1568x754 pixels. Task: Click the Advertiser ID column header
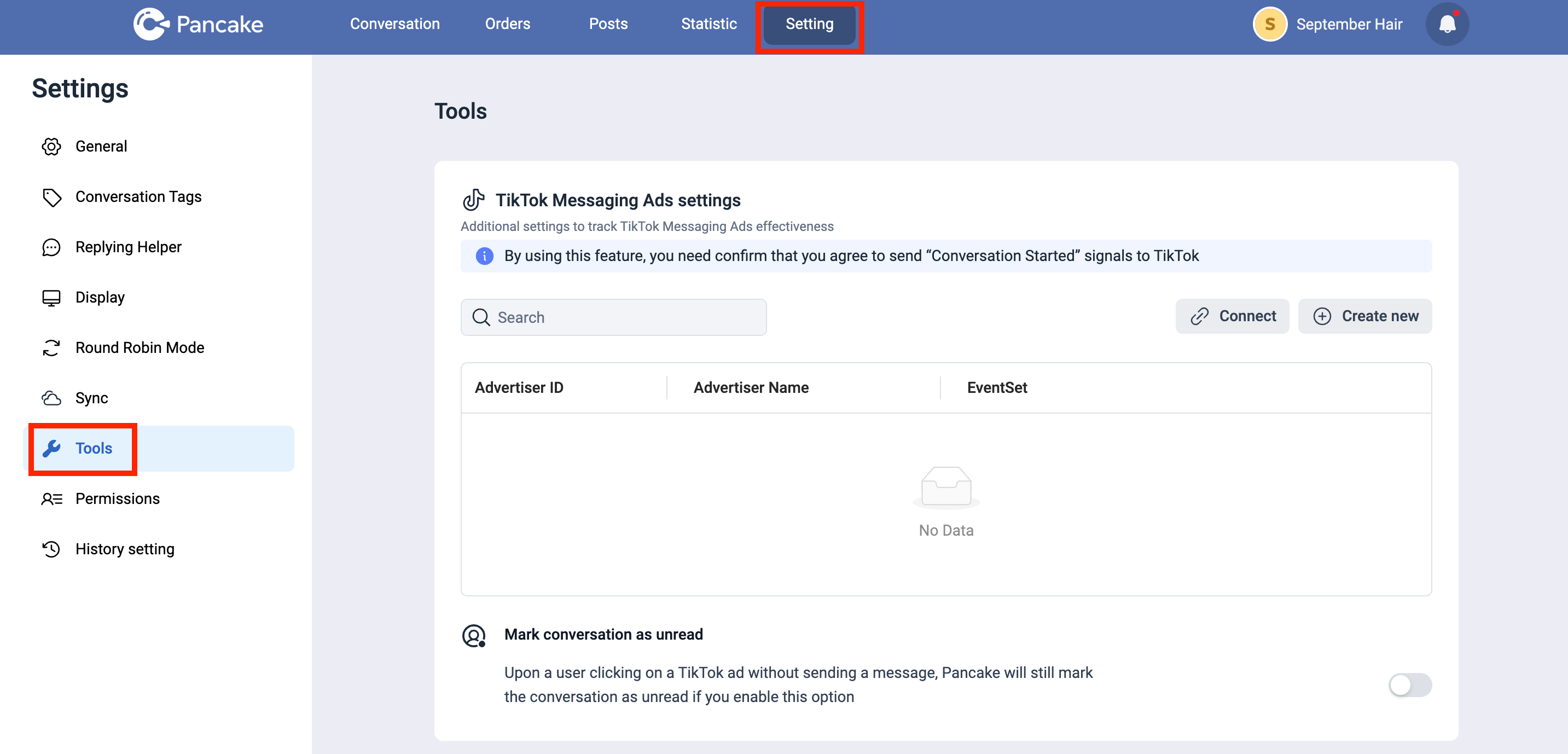[x=519, y=387]
